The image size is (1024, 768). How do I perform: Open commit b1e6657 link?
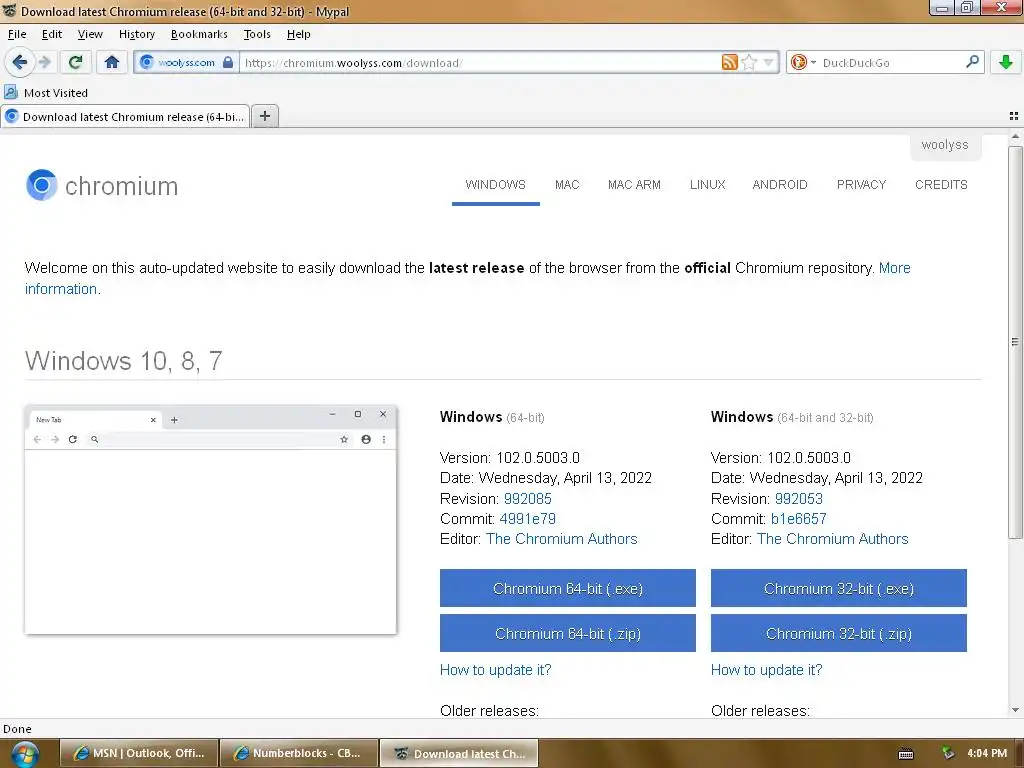[799, 519]
